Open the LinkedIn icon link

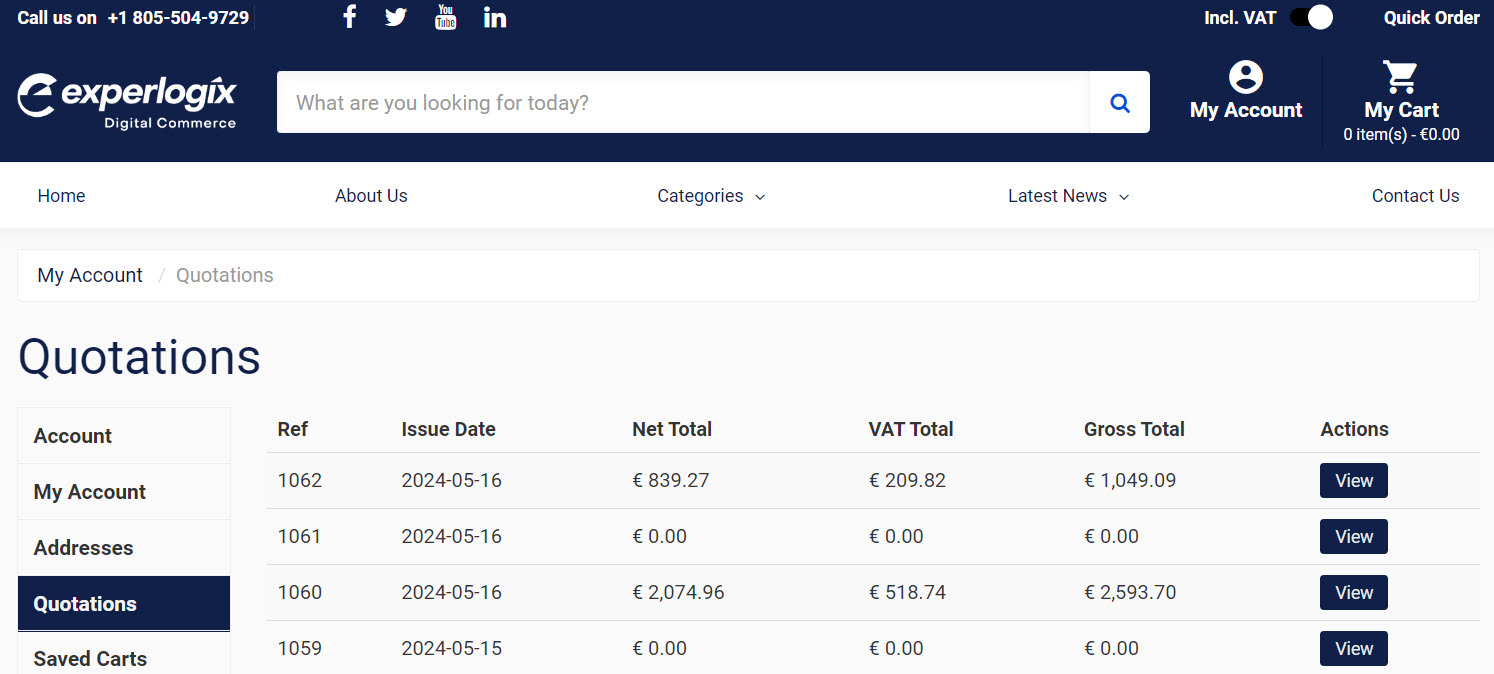point(495,17)
